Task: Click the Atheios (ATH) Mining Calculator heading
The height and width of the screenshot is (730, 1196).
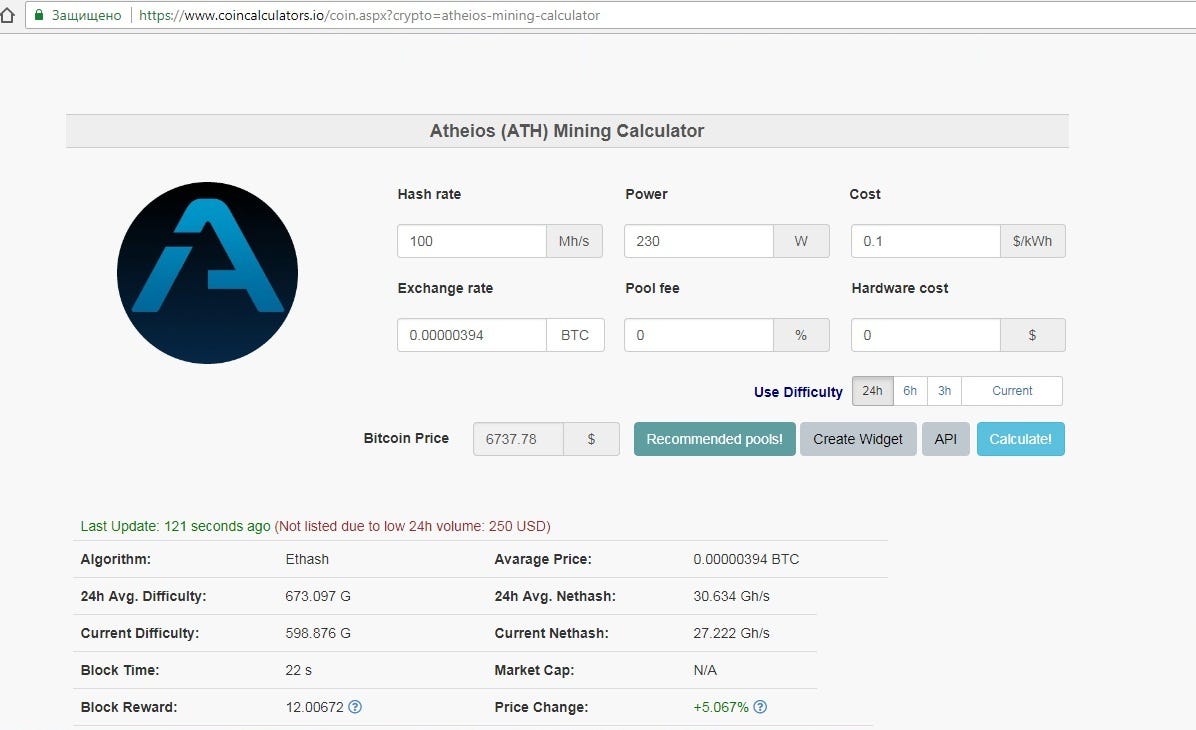Action: click(x=567, y=131)
